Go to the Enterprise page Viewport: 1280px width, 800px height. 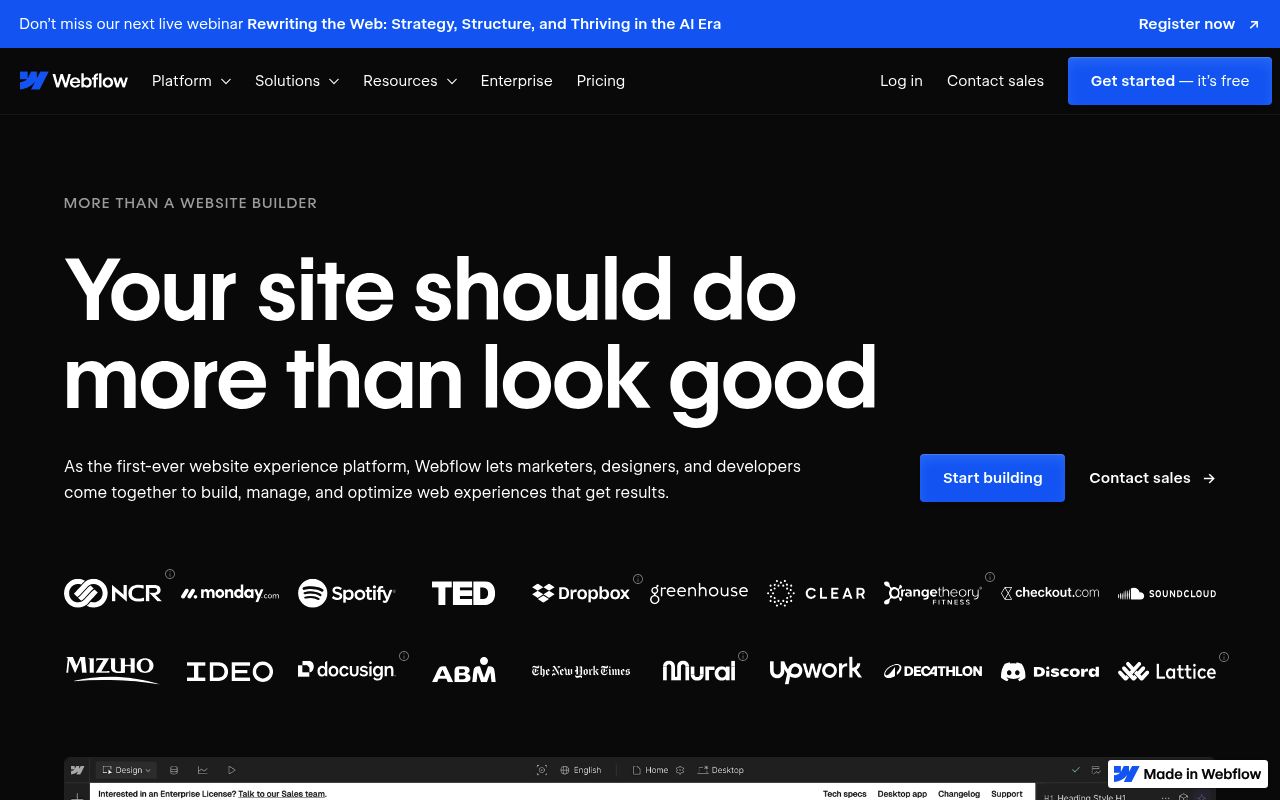tap(516, 81)
